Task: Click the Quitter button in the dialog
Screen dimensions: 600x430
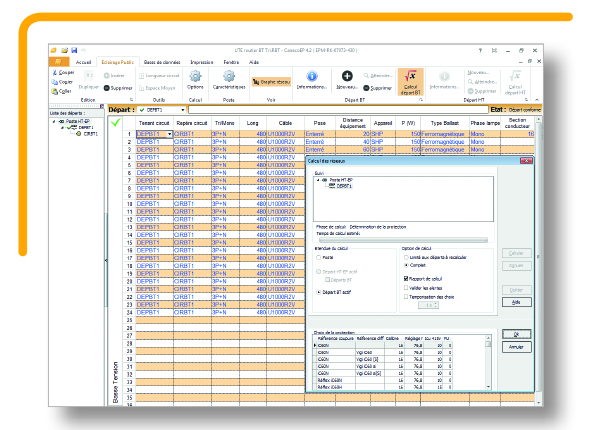Action: tap(516, 290)
